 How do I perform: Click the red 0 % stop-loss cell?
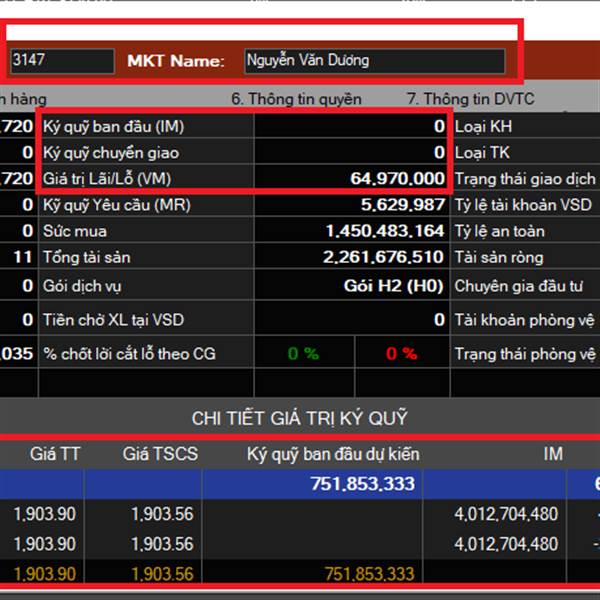(401, 354)
